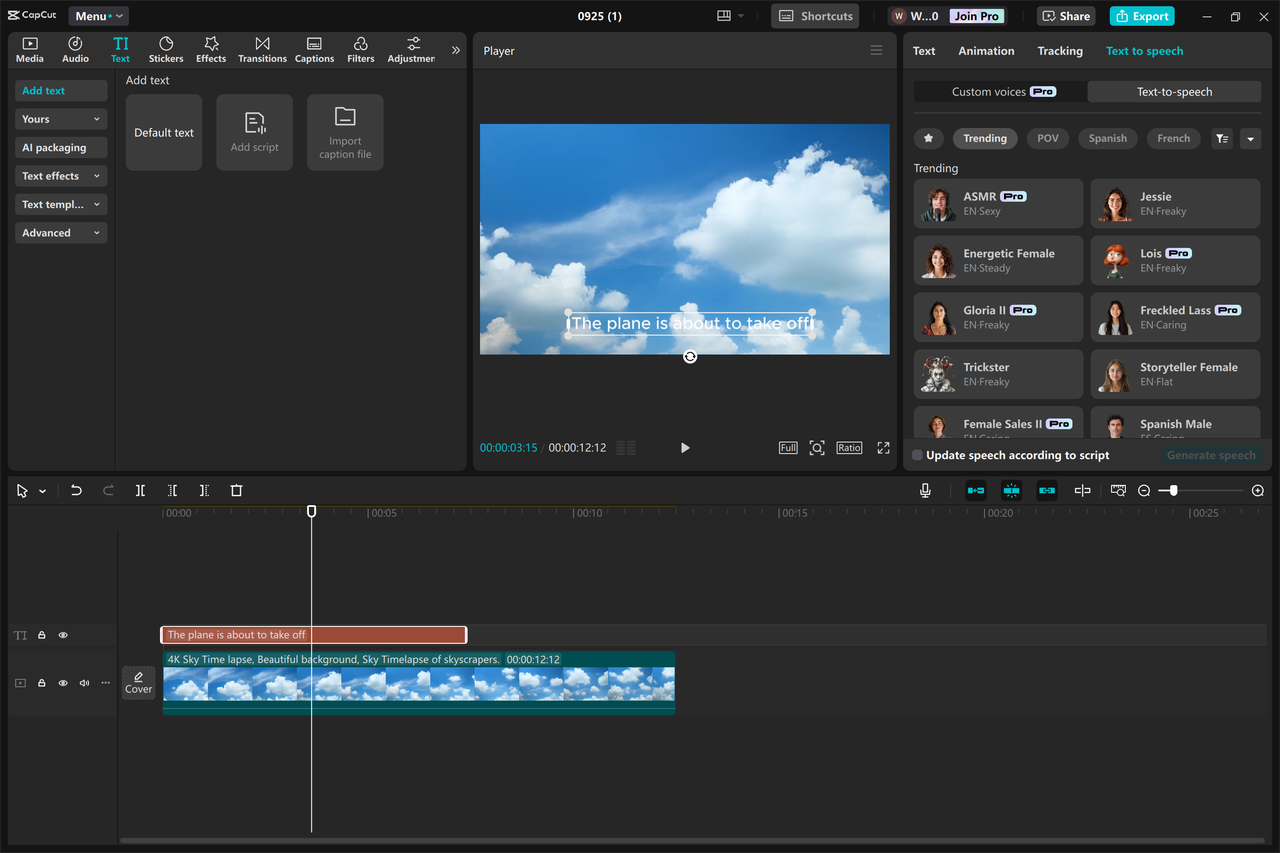Image resolution: width=1280 pixels, height=853 pixels.
Task: Open the Audio panel
Action: 75,49
